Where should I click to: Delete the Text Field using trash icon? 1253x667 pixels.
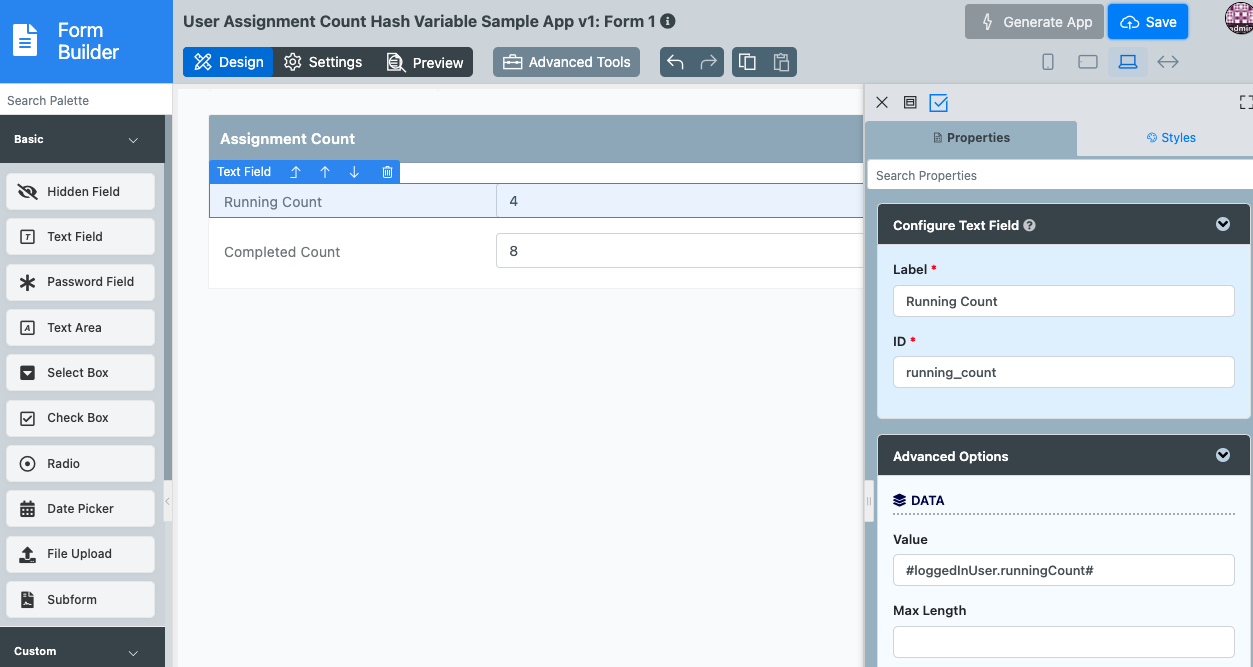(387, 172)
